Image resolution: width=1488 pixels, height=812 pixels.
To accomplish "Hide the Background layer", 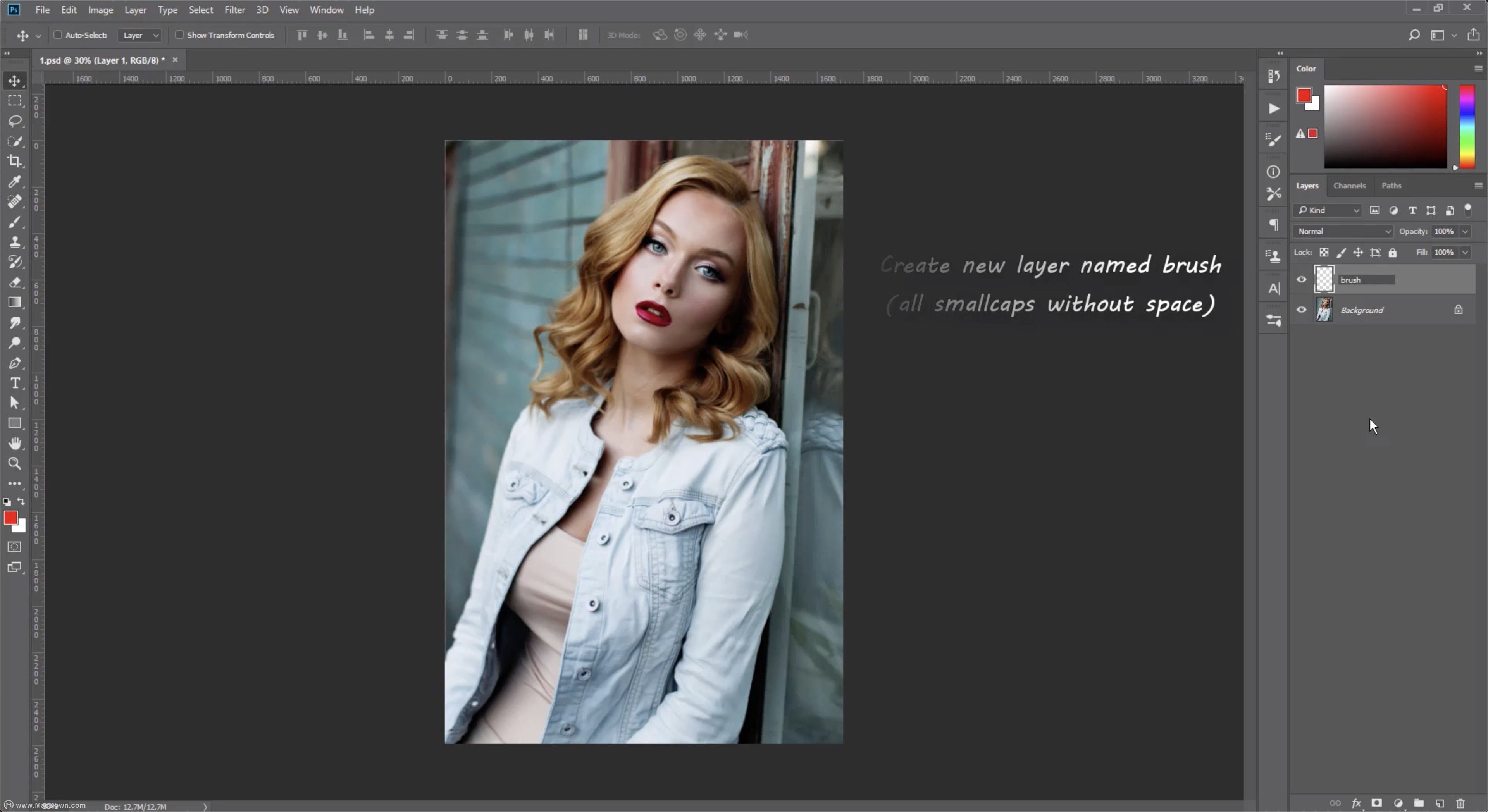I will pyautogui.click(x=1302, y=310).
